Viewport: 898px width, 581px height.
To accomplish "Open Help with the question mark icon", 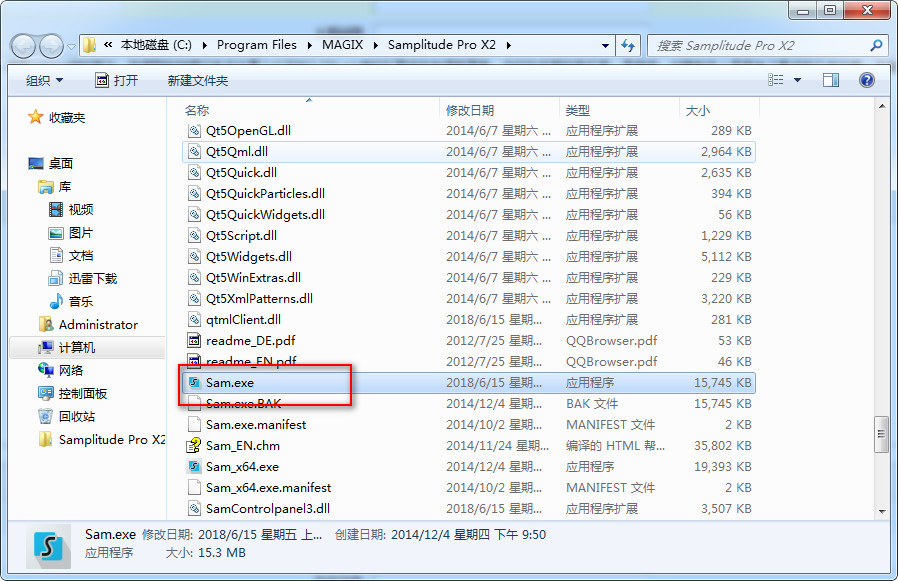I will tap(867, 80).
